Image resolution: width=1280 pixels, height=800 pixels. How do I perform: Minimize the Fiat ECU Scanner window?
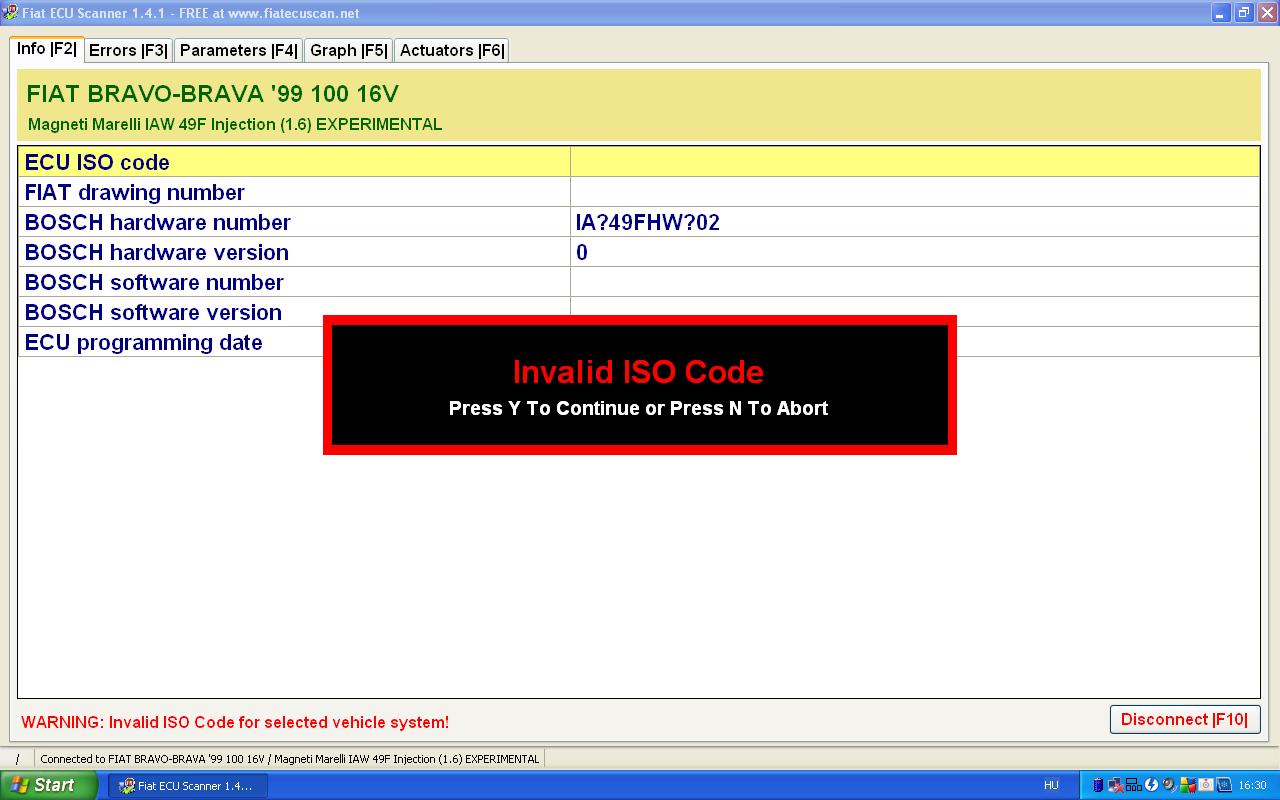point(1221,13)
